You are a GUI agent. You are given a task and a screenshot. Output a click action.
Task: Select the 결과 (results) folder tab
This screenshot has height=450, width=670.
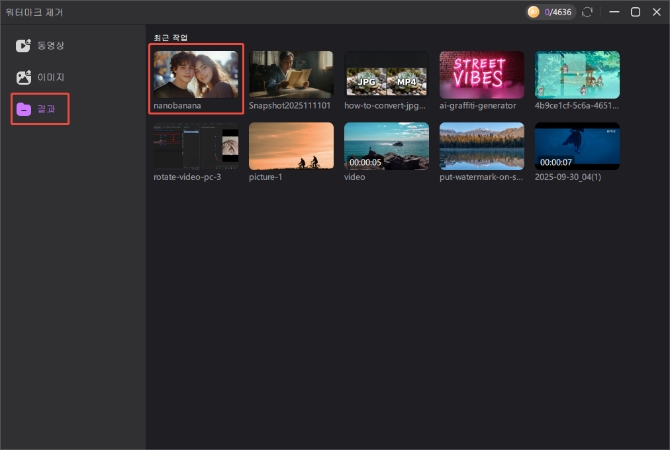tap(40, 108)
